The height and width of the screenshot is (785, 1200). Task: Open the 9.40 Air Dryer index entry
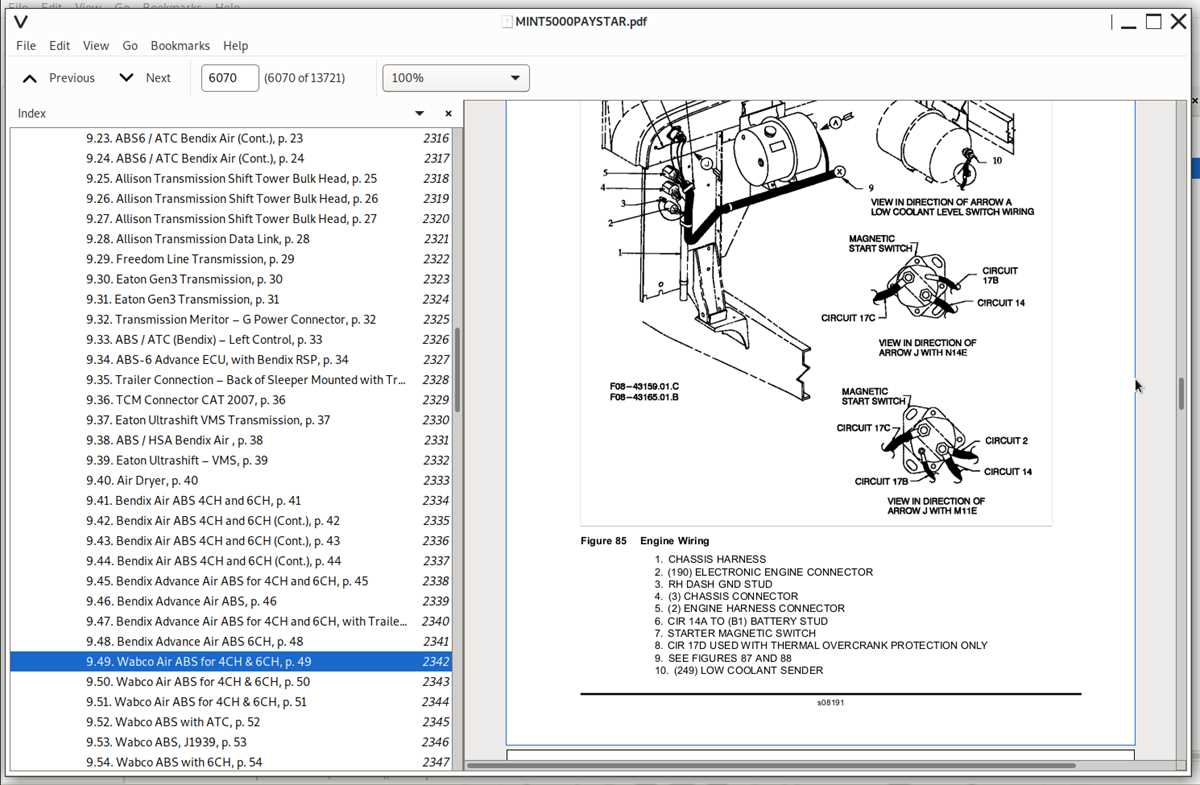pyautogui.click(x=231, y=481)
